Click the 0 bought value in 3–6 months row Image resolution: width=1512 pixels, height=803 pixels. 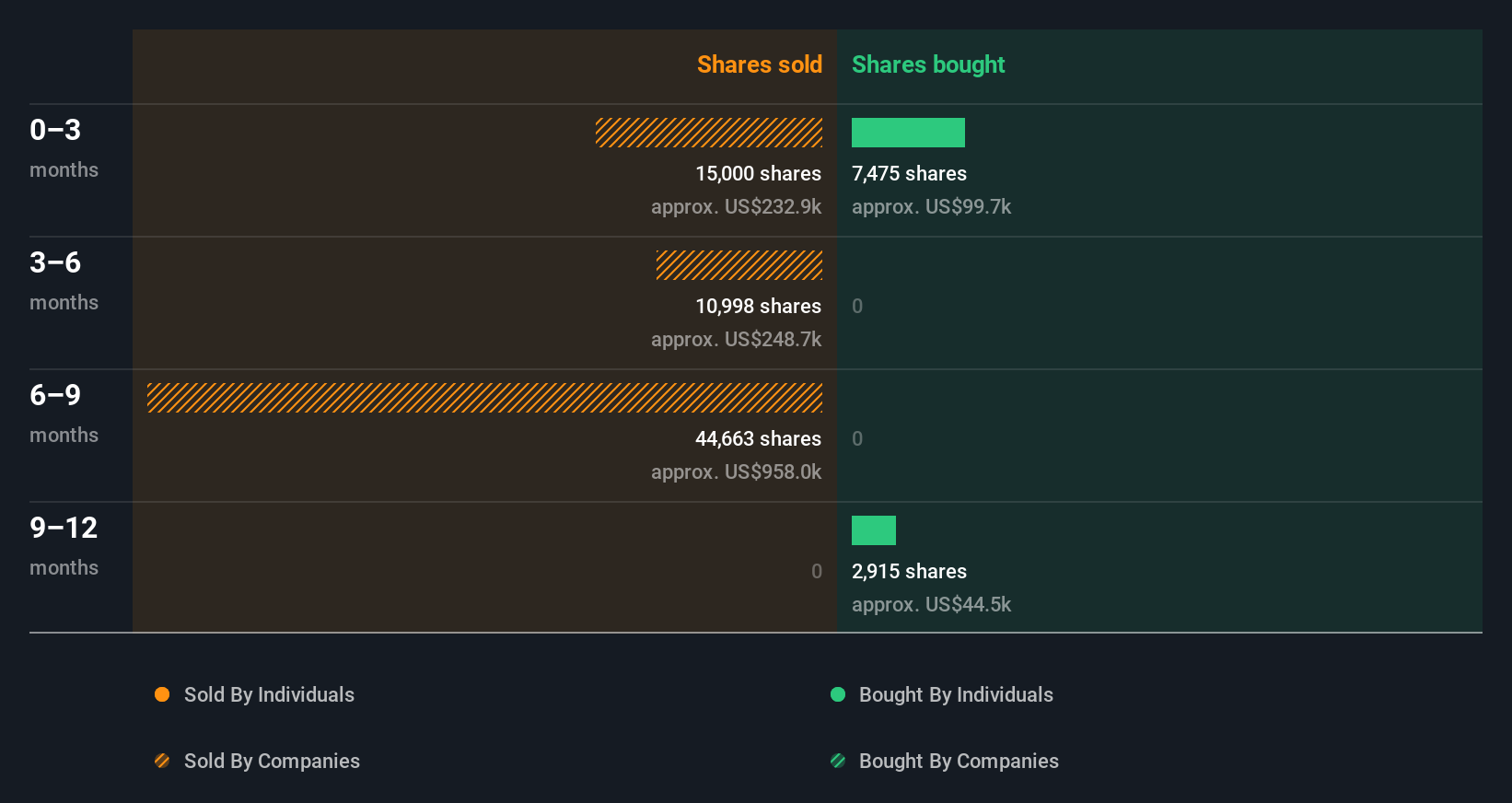pos(857,307)
